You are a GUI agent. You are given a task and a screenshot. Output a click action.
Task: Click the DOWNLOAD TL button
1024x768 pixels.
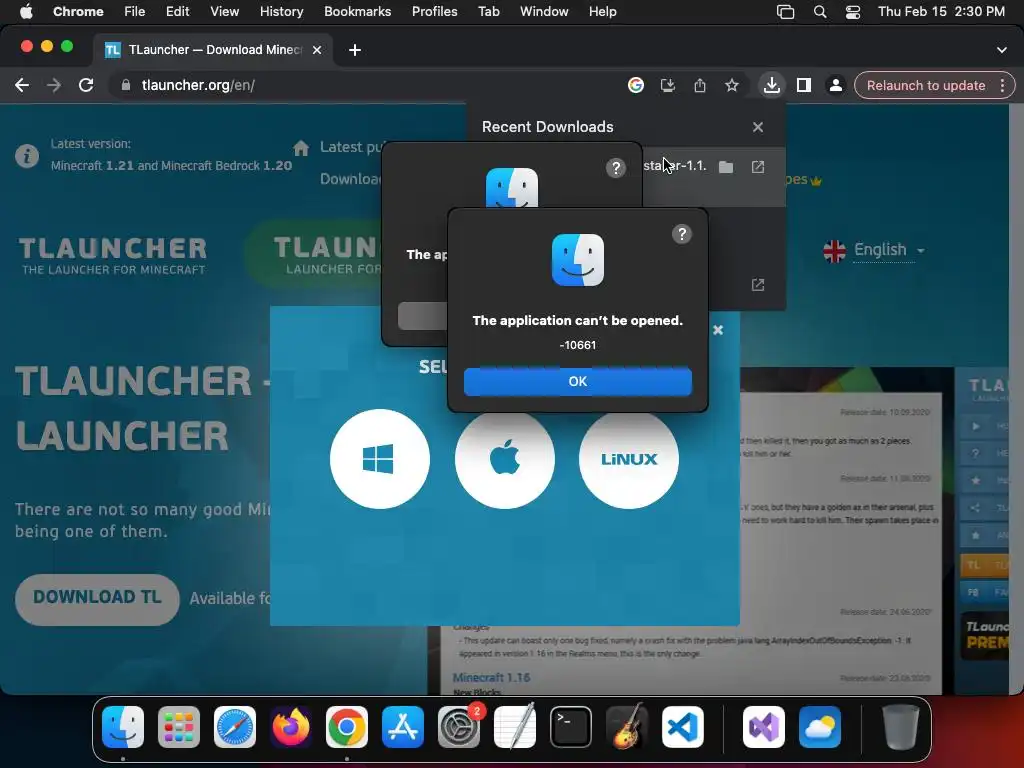97,598
